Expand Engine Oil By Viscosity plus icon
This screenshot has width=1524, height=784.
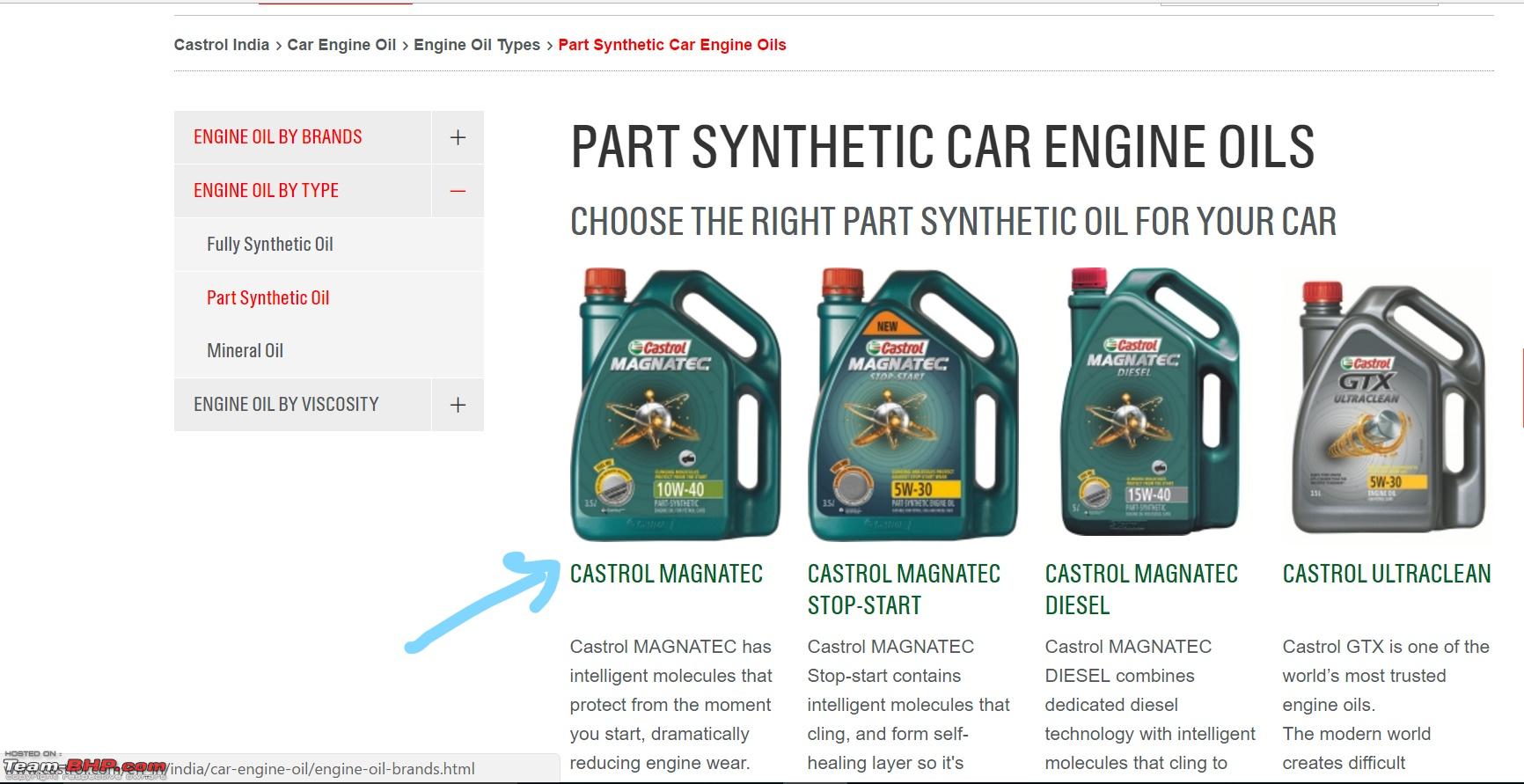click(458, 405)
